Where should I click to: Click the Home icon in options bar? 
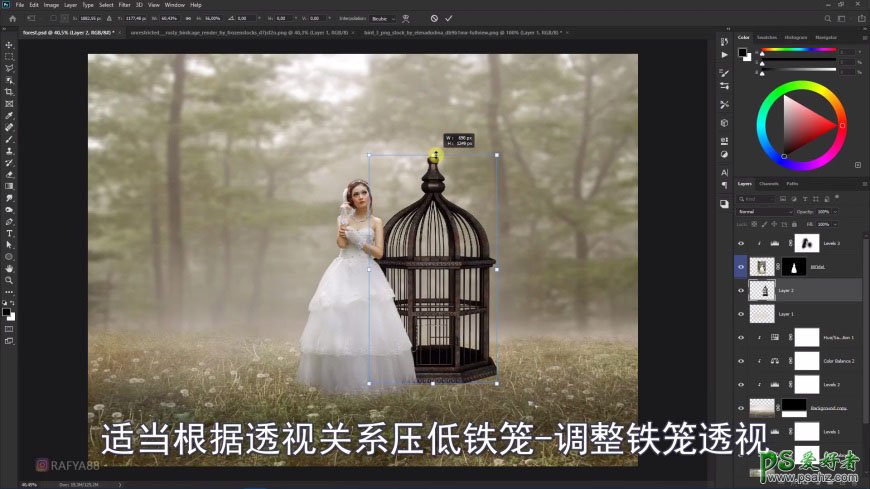12,18
